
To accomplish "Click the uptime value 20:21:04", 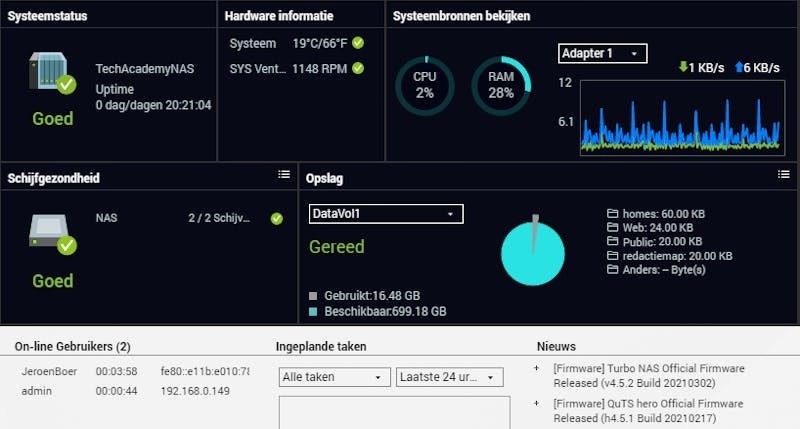I will [189, 105].
